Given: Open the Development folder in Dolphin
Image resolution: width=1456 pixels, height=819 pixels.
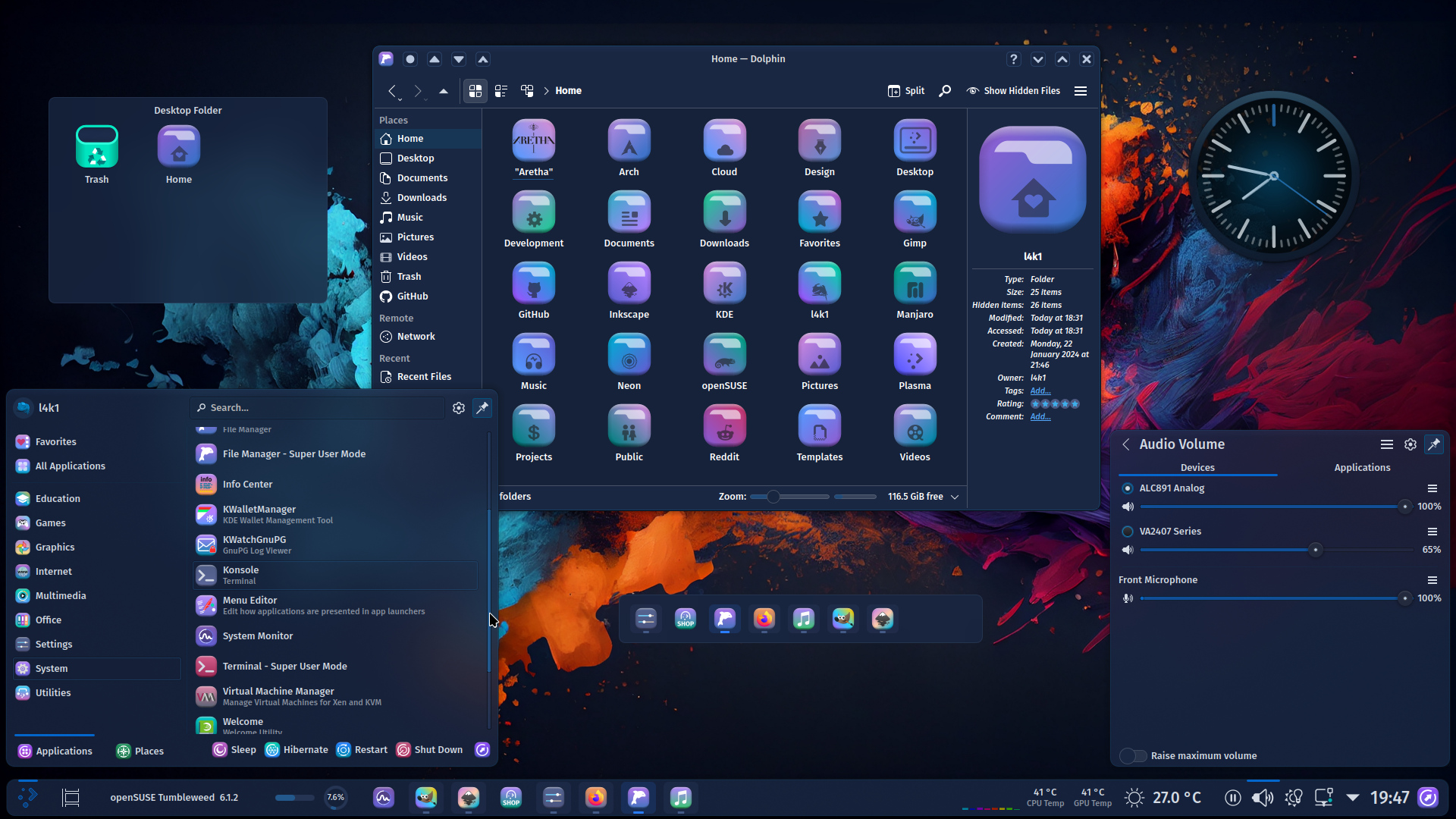Looking at the screenshot, I should click(x=534, y=212).
